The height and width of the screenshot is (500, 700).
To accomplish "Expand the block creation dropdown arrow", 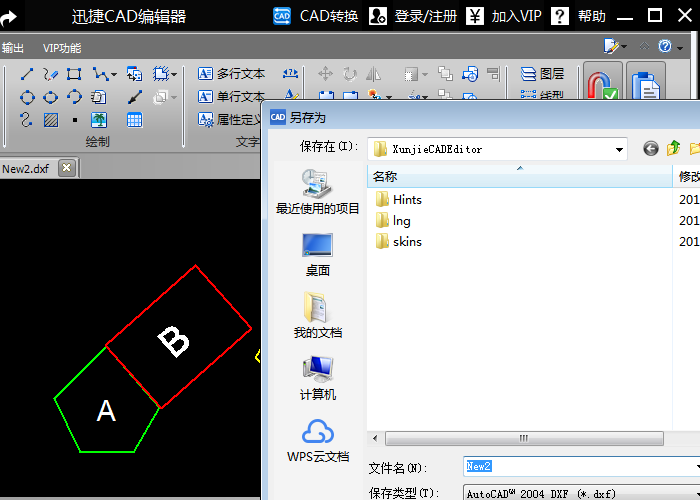I will [x=174, y=74].
